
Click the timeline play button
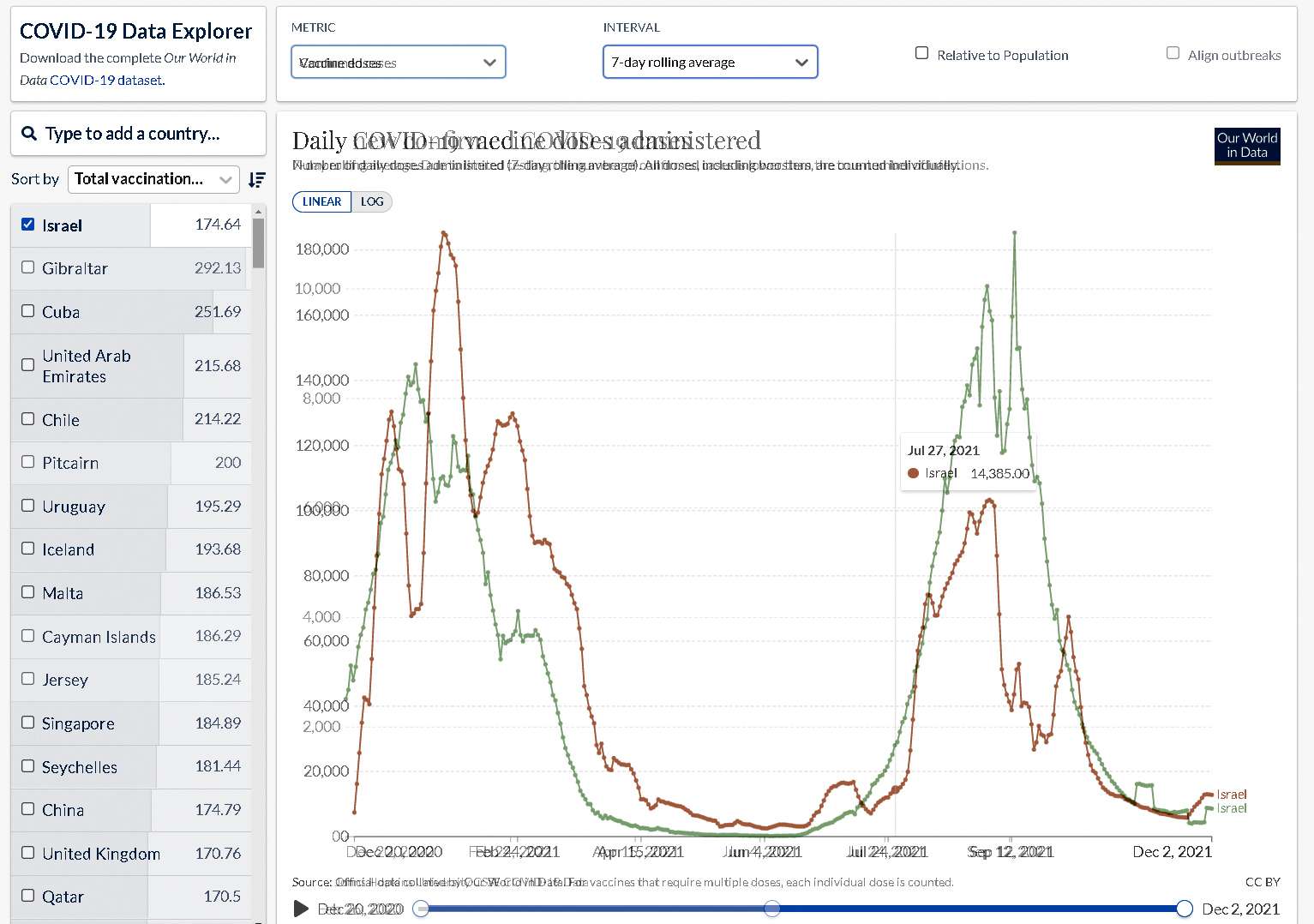(x=301, y=909)
